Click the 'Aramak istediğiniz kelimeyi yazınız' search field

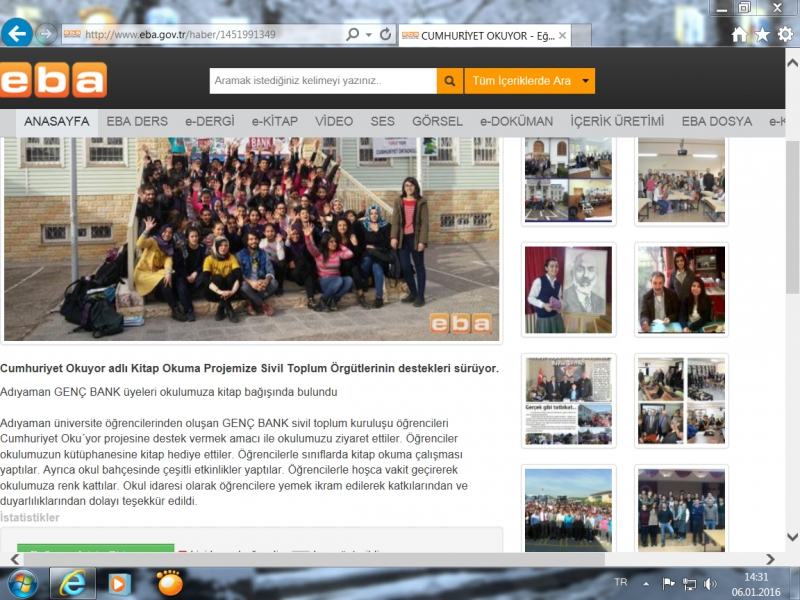click(x=322, y=80)
